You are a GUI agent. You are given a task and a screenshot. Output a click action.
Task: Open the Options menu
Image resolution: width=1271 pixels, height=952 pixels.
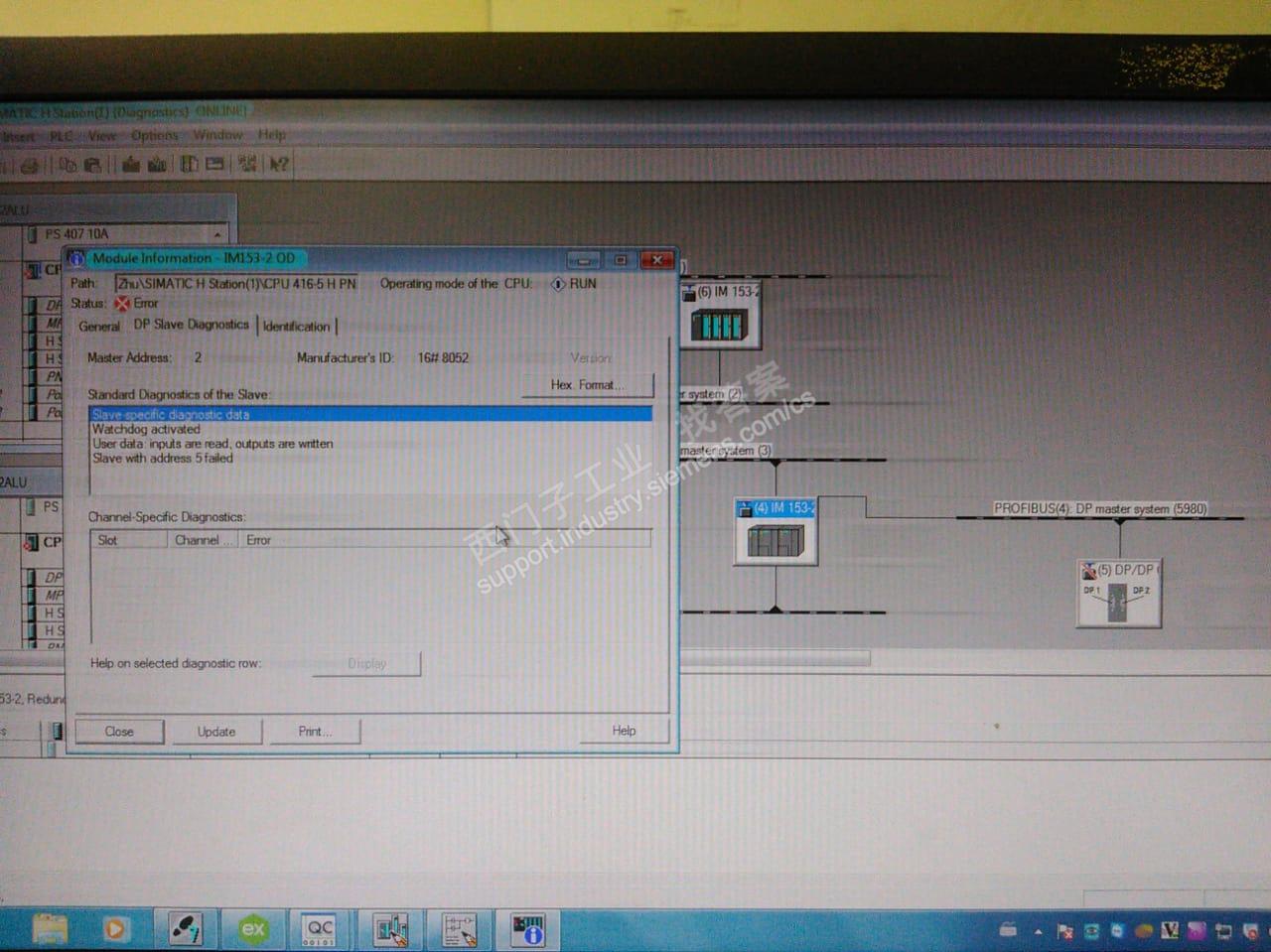155,136
